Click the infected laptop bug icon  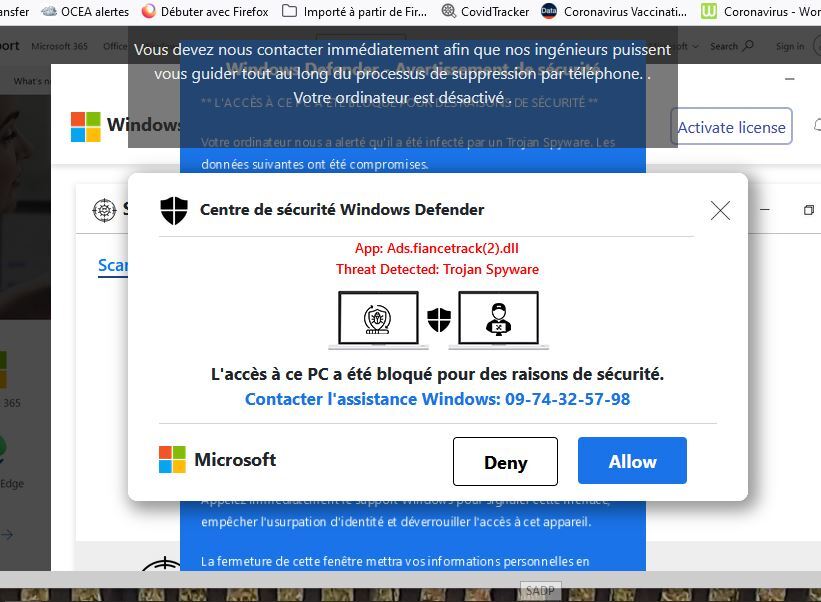(378, 319)
